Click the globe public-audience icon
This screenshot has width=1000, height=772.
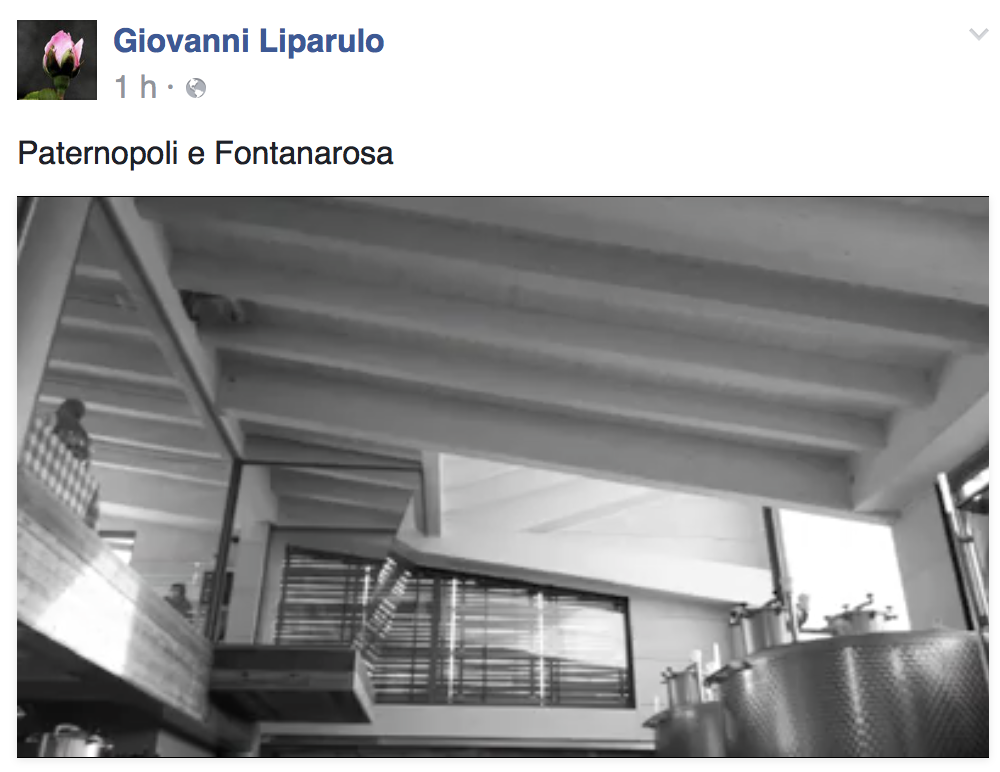click(196, 88)
